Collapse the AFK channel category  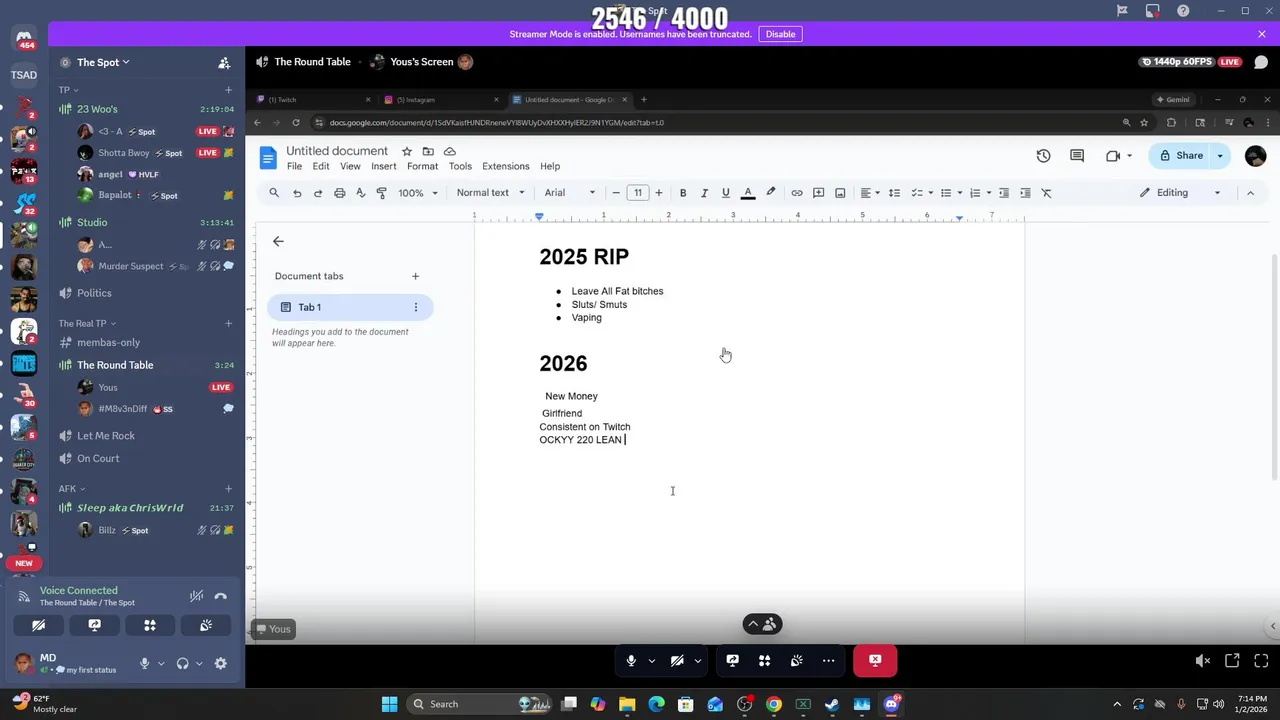72,489
